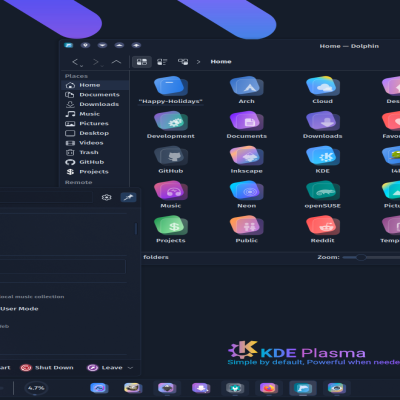Screen dimensions: 400x400
Task: Click the "Remote" sidebar heading
Action: click(x=78, y=182)
